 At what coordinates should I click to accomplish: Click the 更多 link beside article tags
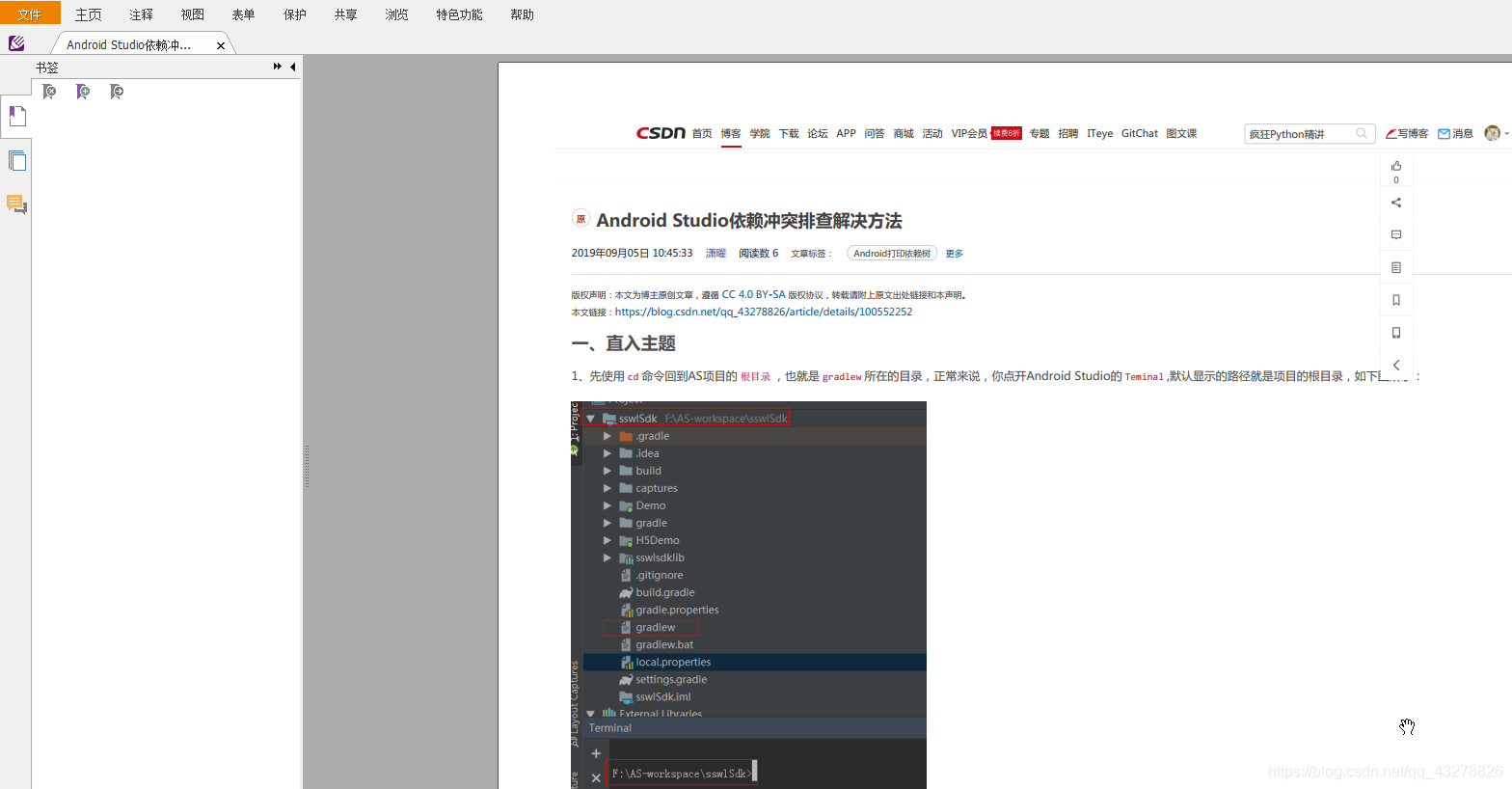[x=955, y=254]
